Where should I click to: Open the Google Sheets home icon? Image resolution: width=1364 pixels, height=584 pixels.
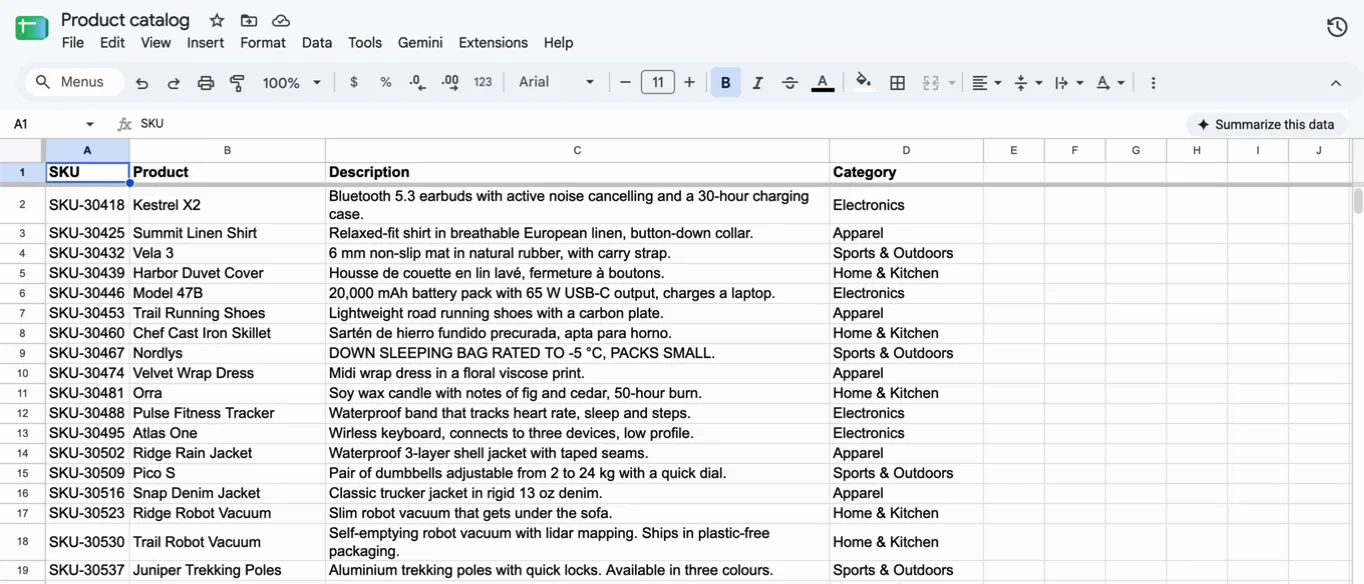click(x=32, y=29)
